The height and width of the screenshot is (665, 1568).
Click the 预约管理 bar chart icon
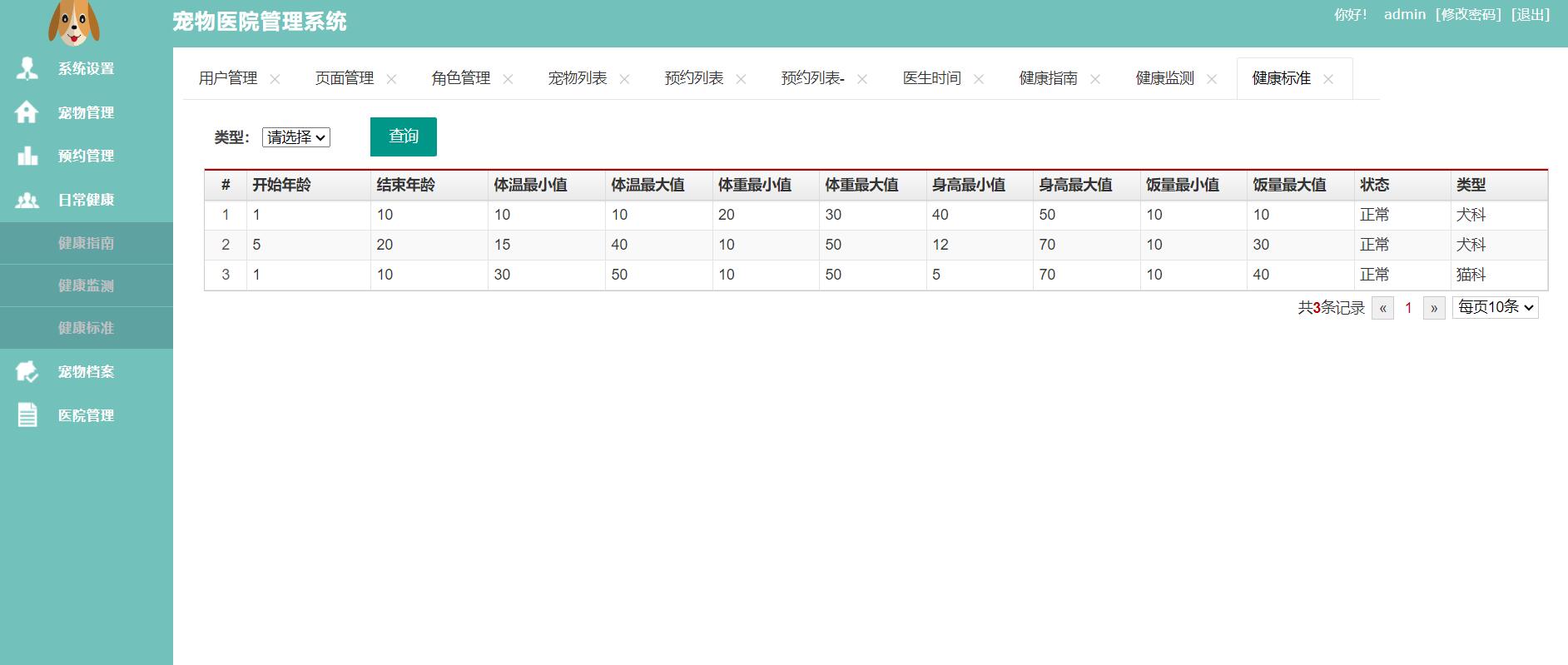tap(27, 156)
